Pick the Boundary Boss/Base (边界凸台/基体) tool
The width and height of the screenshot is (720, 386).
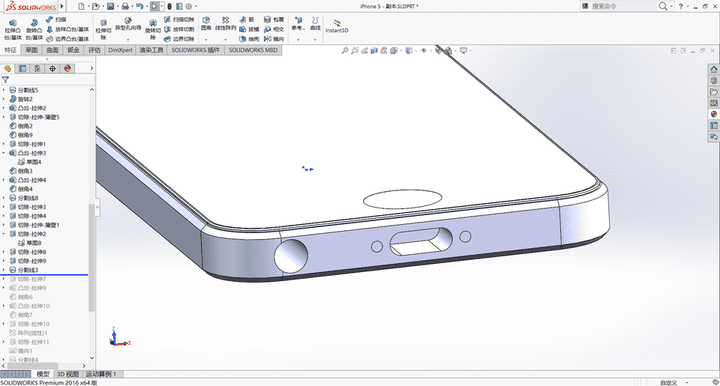pos(68,39)
